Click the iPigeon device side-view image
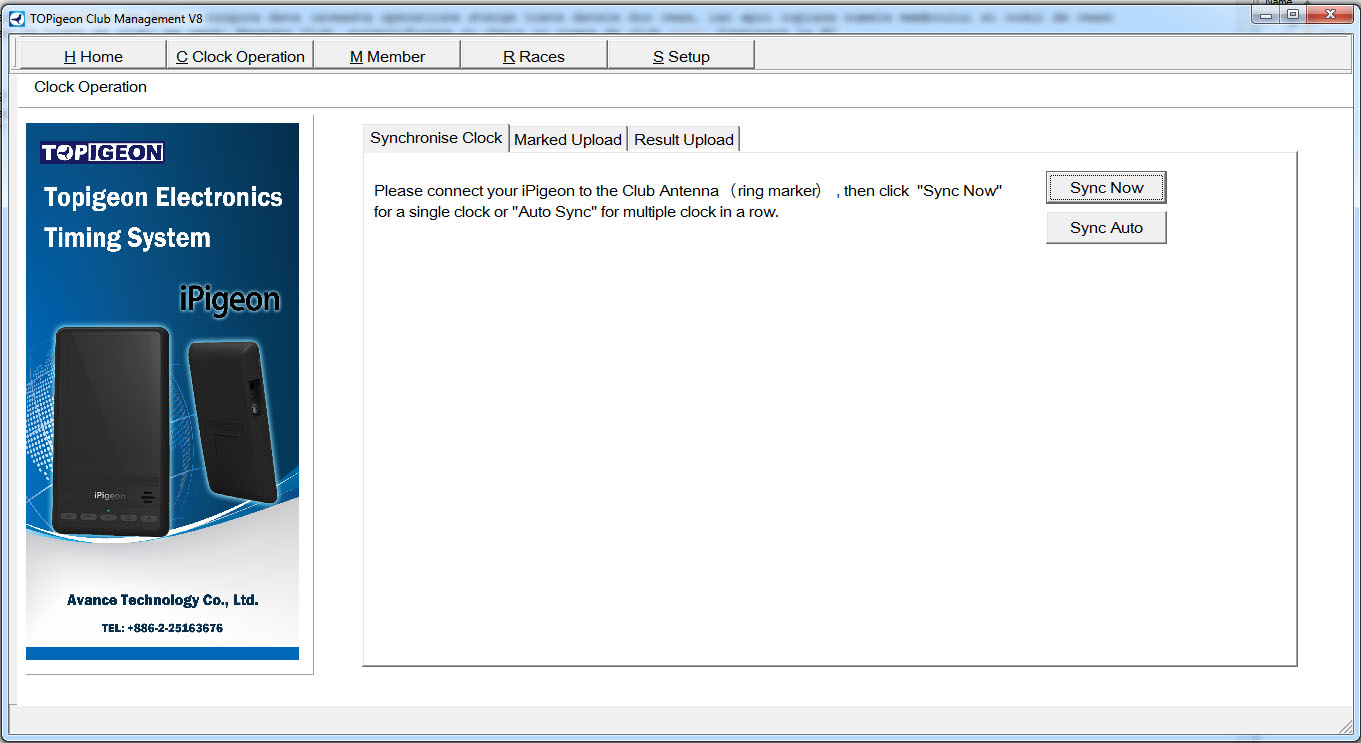 pos(232,420)
